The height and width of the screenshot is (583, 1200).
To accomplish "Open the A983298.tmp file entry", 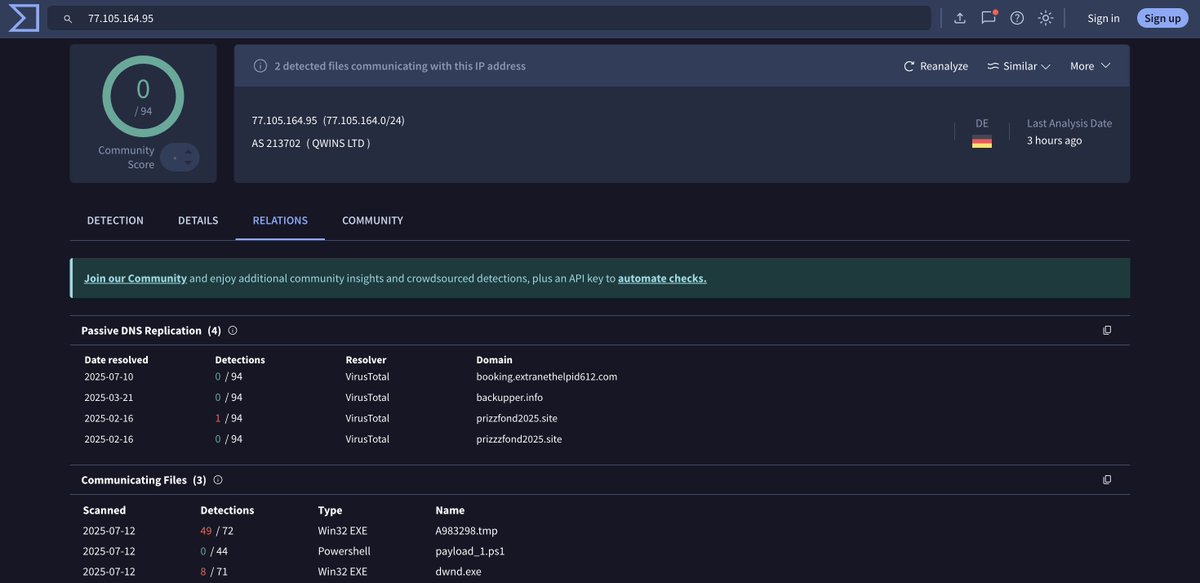I will pyautogui.click(x=467, y=531).
